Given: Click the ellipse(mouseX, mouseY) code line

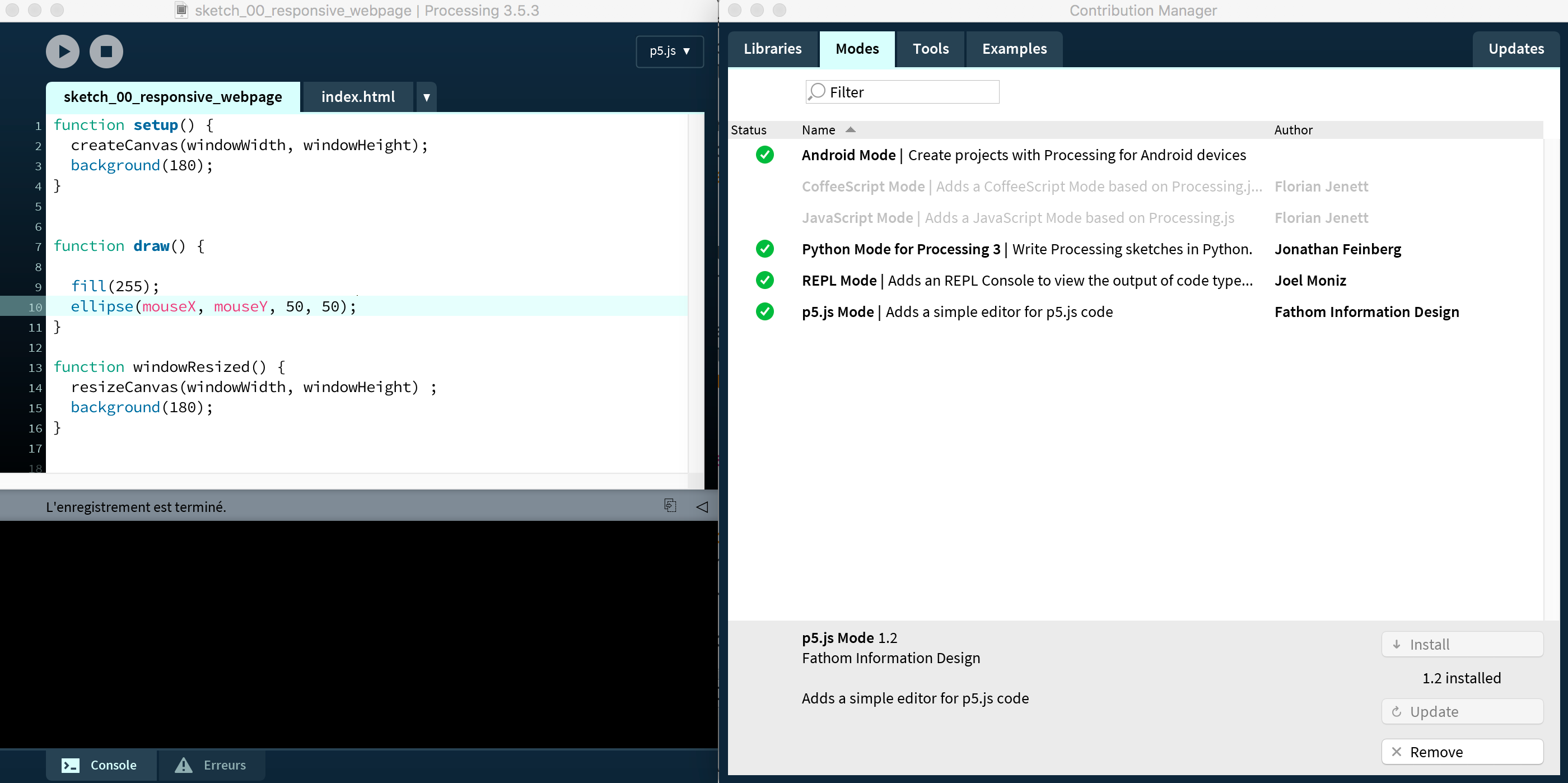Looking at the screenshot, I should coord(214,306).
